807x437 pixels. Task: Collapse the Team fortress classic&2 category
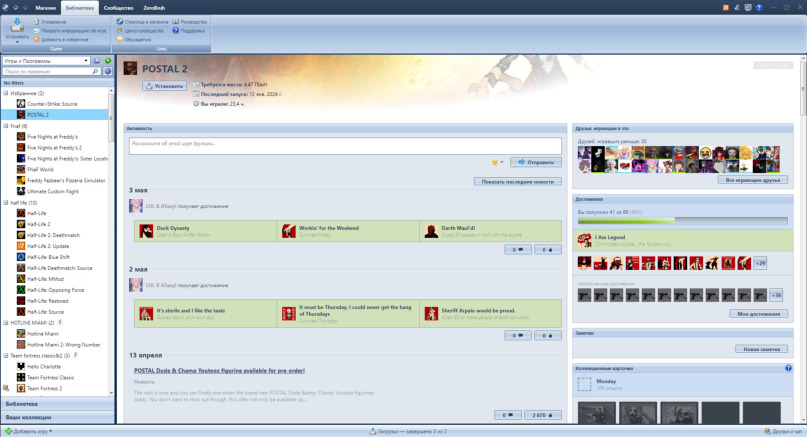click(6, 356)
